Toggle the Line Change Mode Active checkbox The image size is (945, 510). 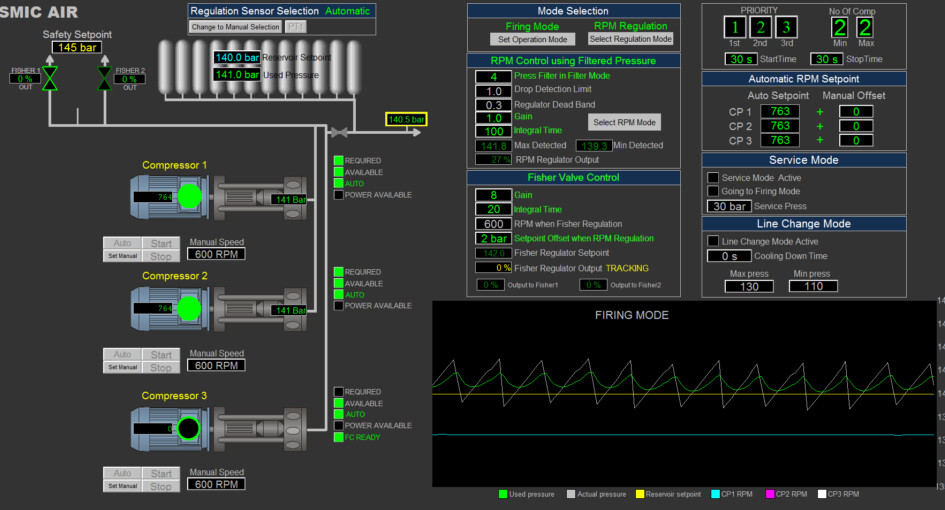click(713, 241)
